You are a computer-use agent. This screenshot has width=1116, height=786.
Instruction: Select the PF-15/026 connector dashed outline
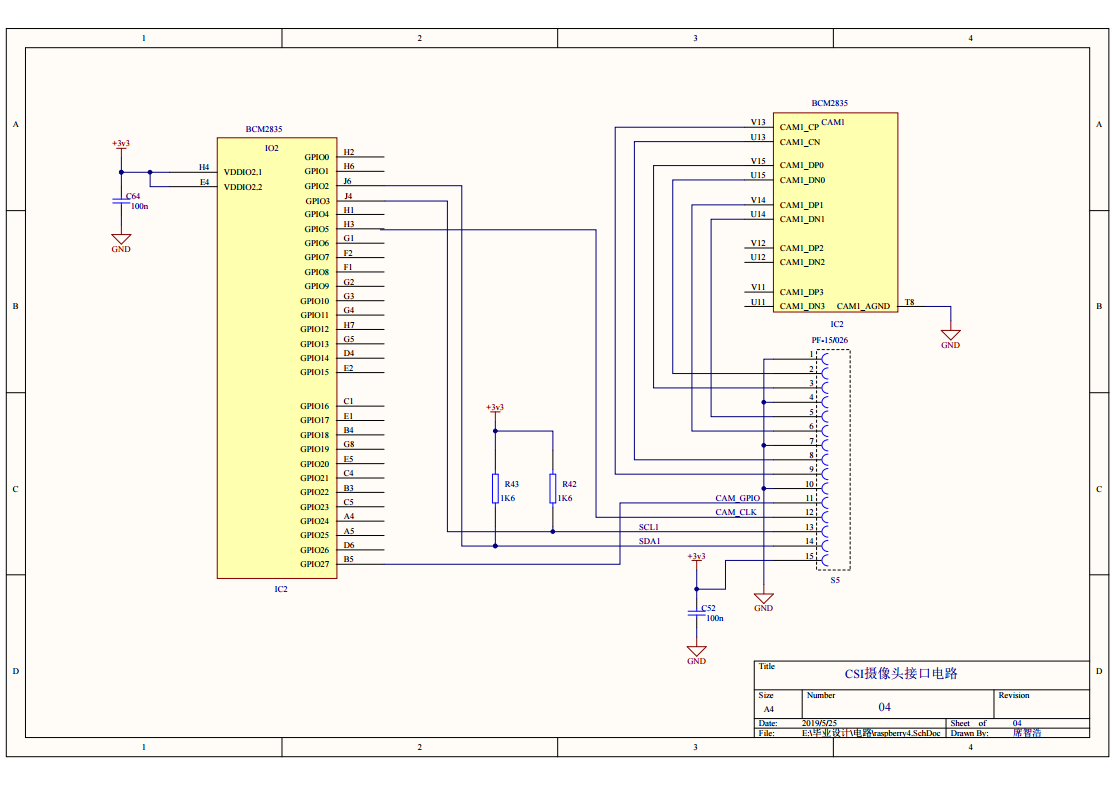tap(833, 460)
